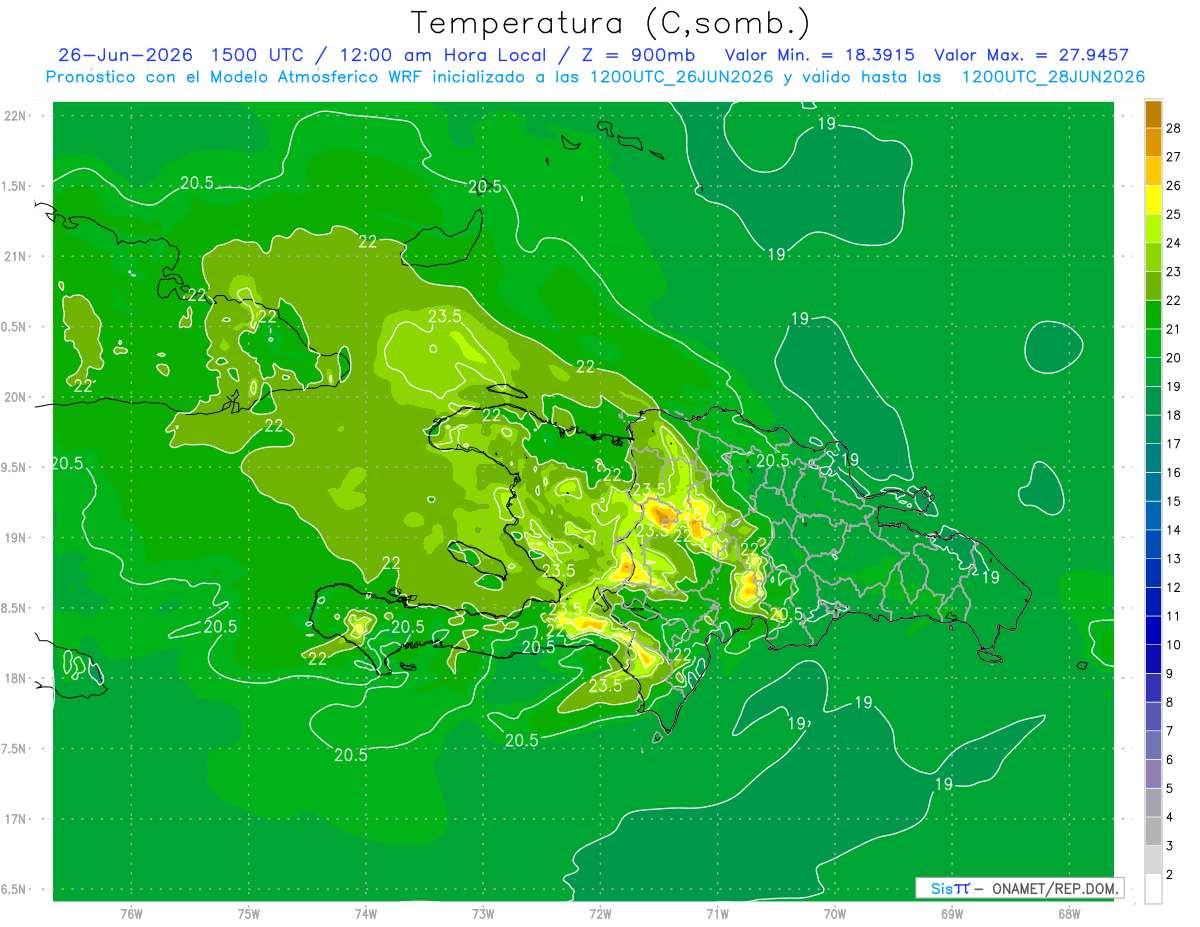Pick the dark orange swatch above 28

(1153, 114)
